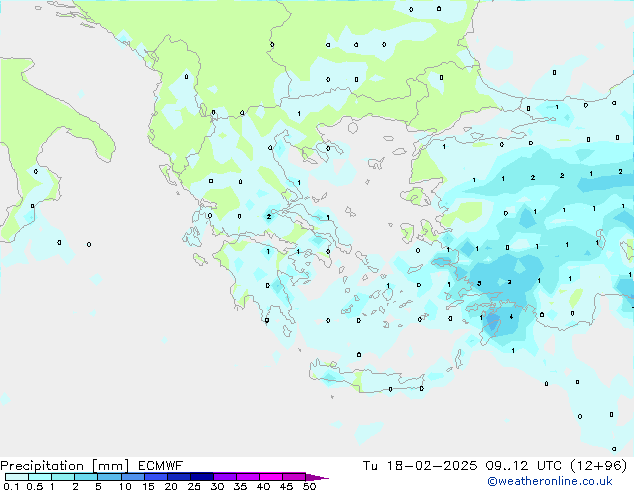Click the above-50 mm arrow tip of legend

317,478
